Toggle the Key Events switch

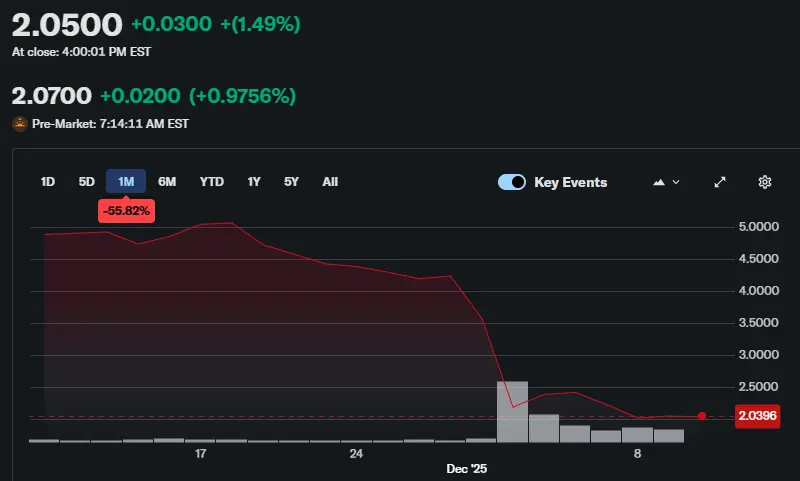(512, 182)
